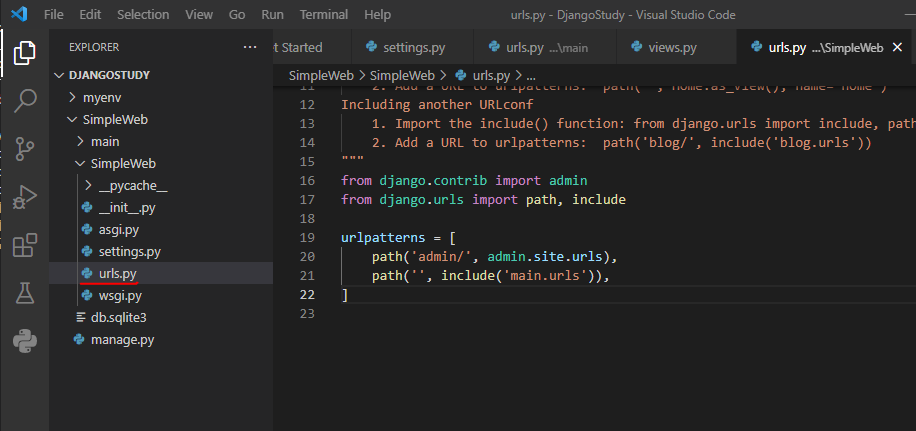Open the Testing flask view
Screen dimensions: 916x431
click(25, 293)
